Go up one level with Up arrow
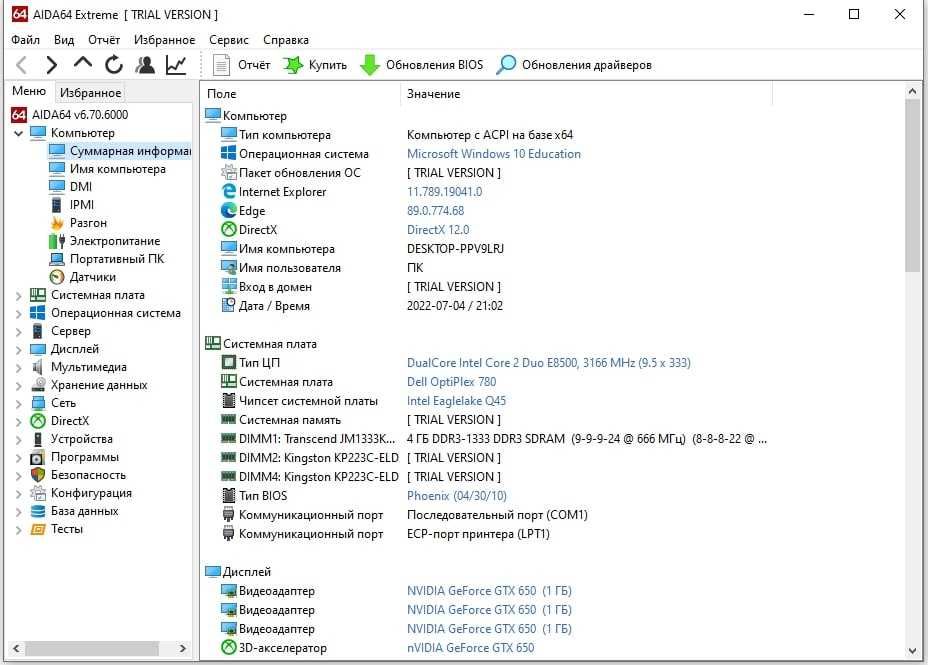This screenshot has height=665, width=928. tap(83, 63)
